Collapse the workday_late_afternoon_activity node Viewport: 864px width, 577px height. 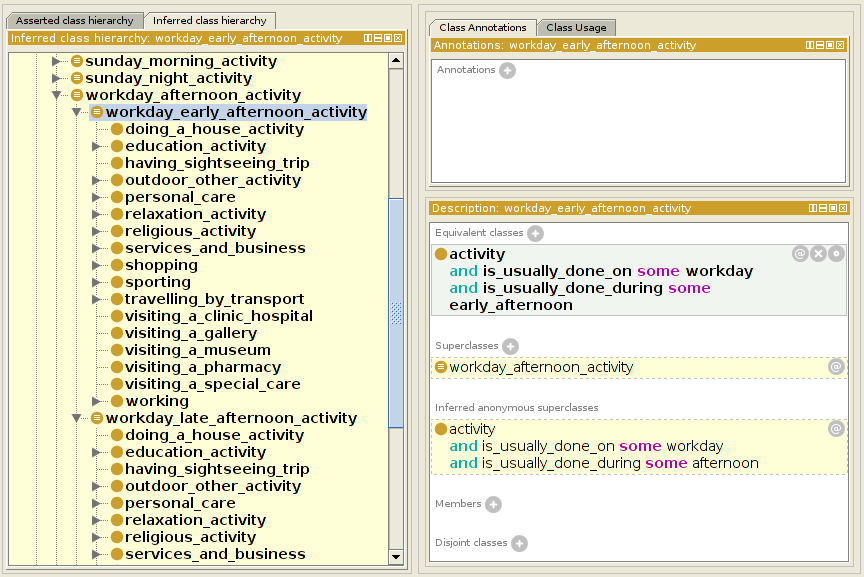(x=77, y=419)
